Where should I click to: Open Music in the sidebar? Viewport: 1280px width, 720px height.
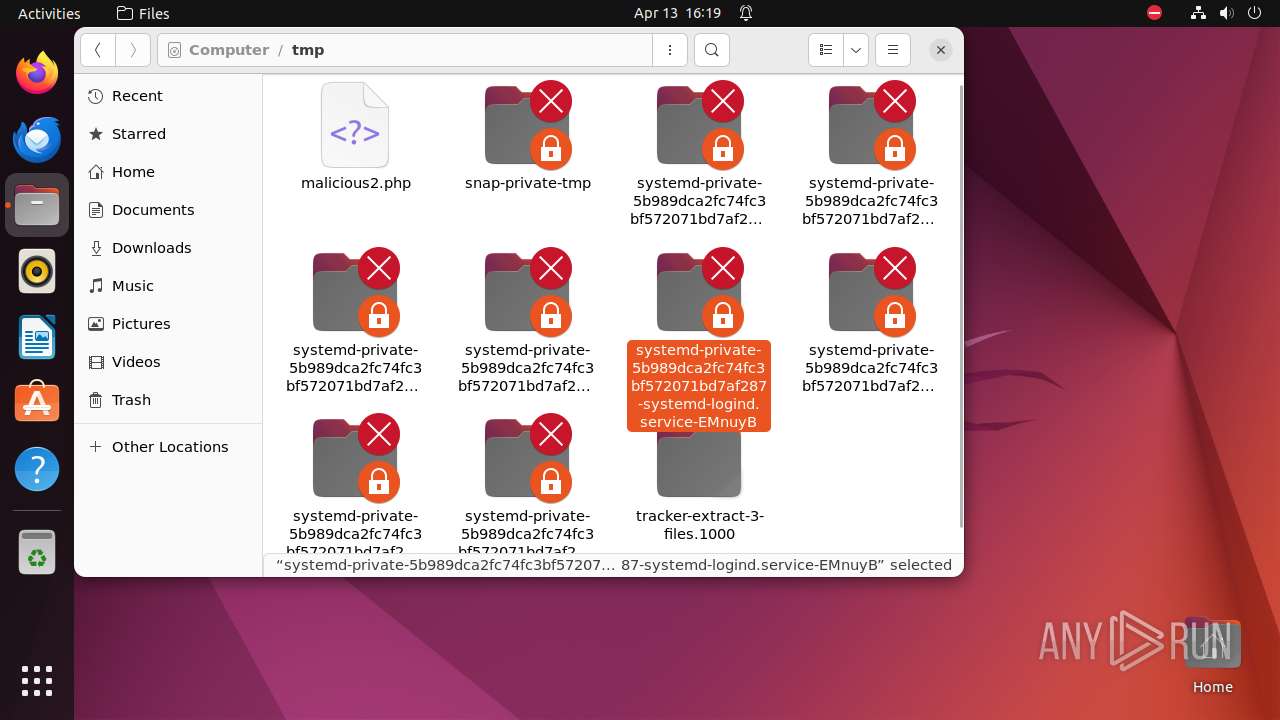tap(168, 286)
